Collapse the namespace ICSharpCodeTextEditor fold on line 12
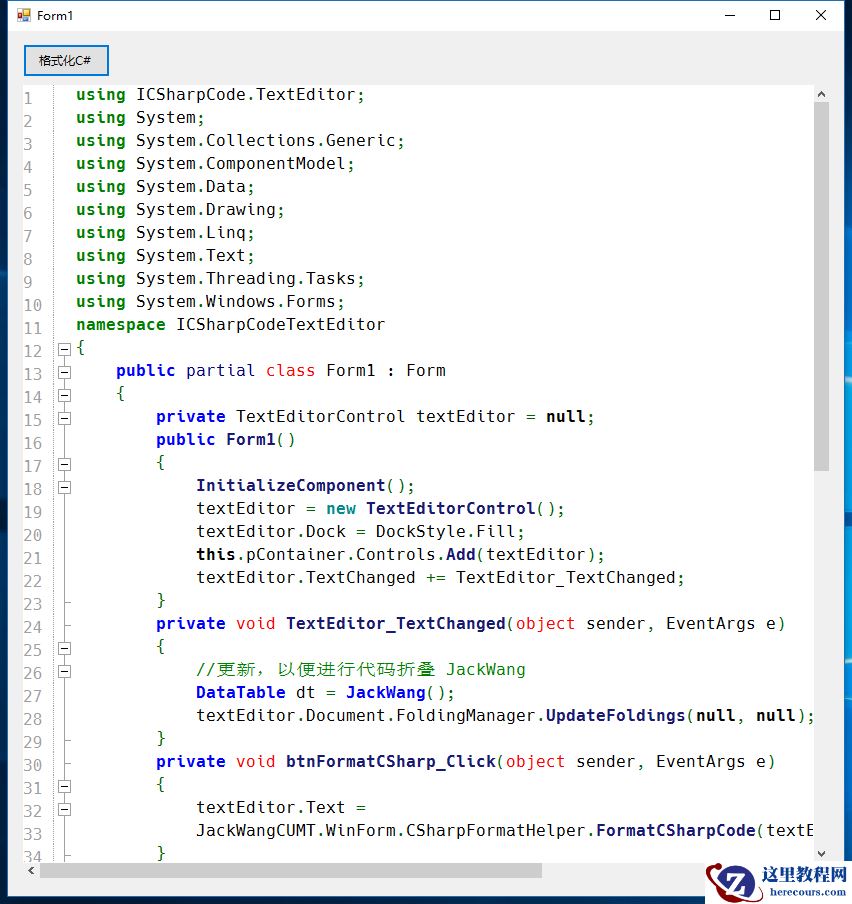The height and width of the screenshot is (904, 852). (64, 347)
